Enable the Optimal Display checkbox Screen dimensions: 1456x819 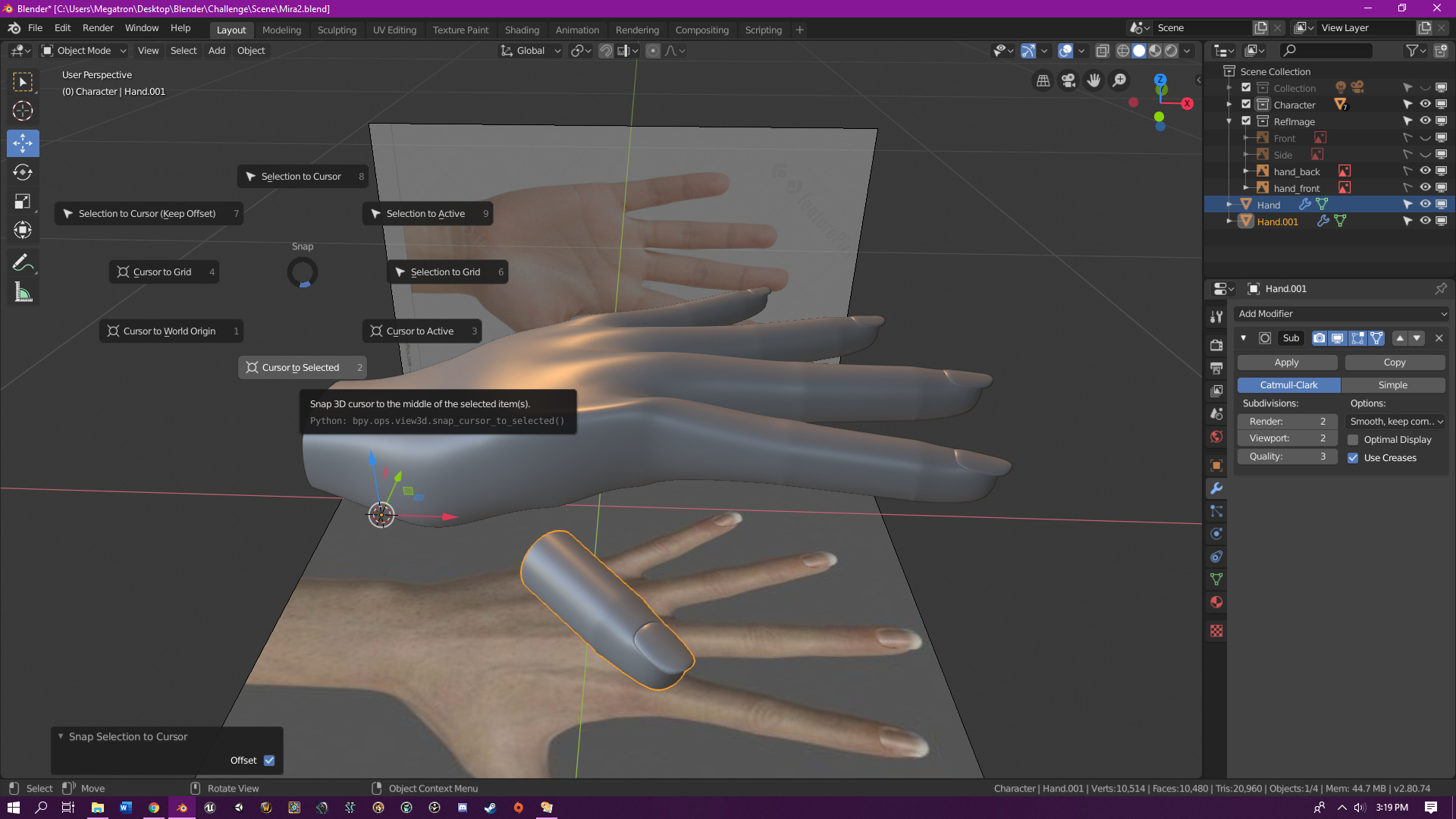click(1353, 440)
